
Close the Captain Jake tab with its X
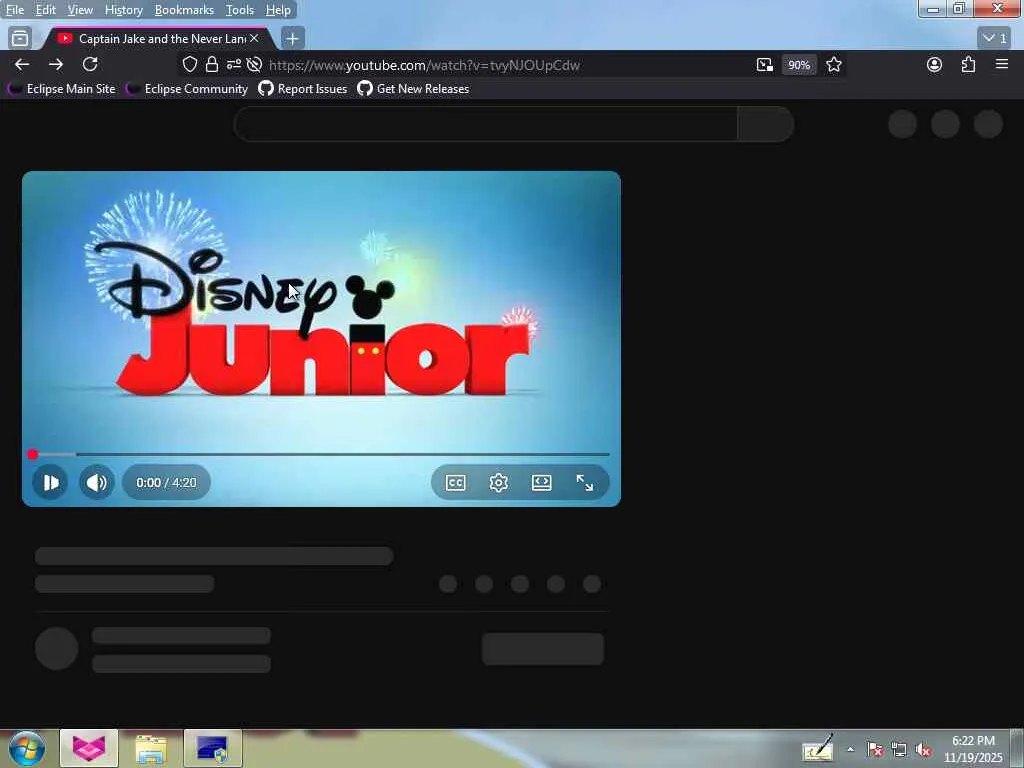point(254,39)
